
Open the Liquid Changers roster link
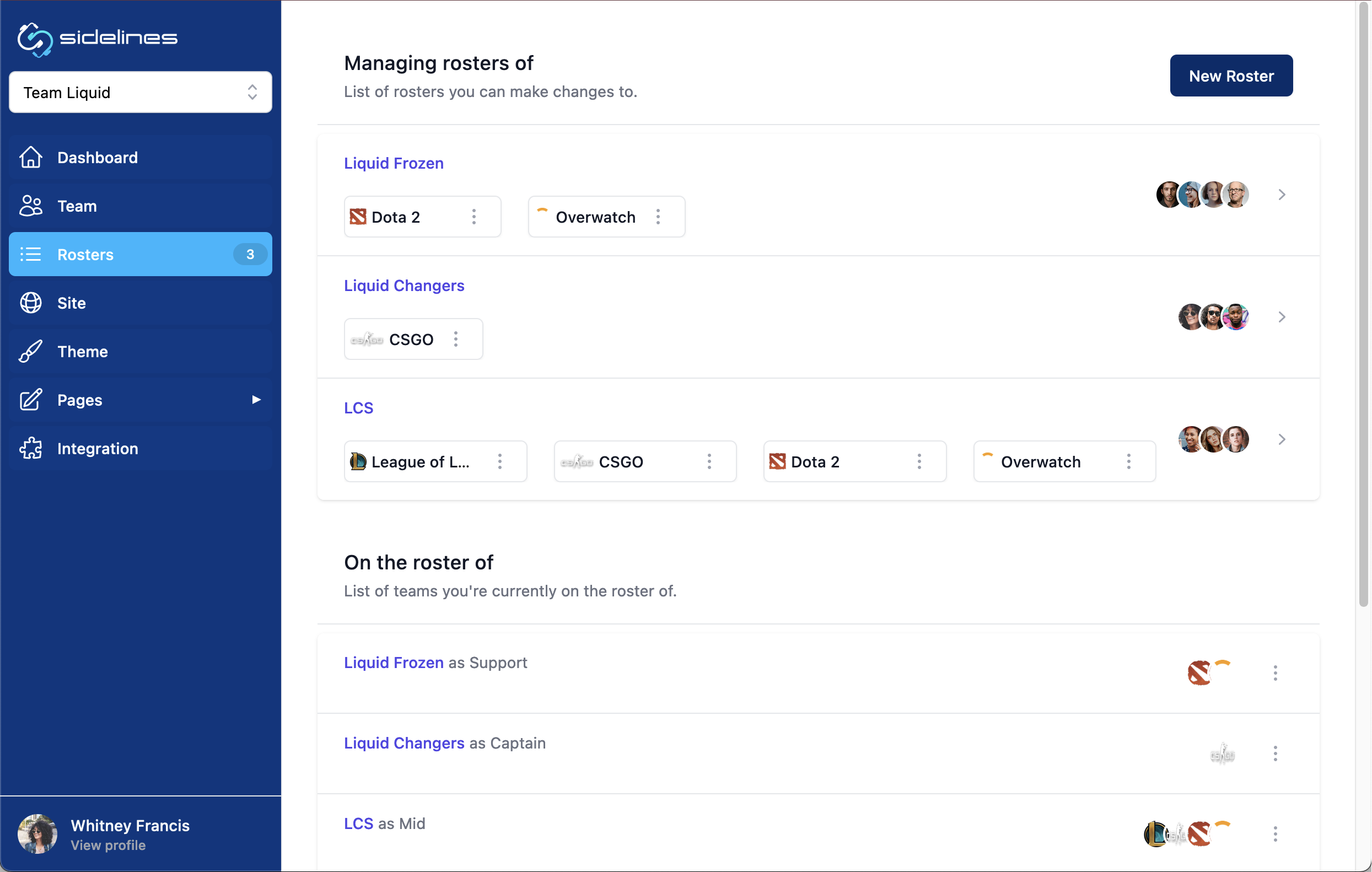(404, 286)
